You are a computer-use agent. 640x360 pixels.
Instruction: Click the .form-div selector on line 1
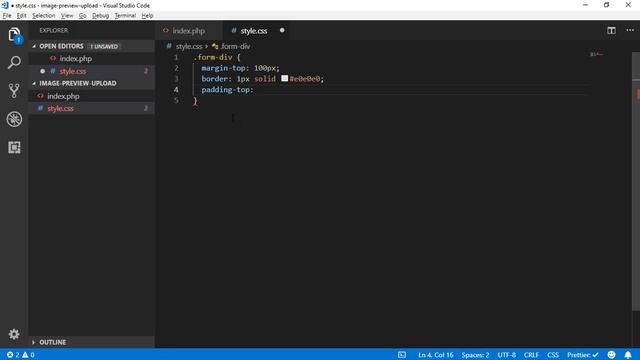(x=213, y=57)
